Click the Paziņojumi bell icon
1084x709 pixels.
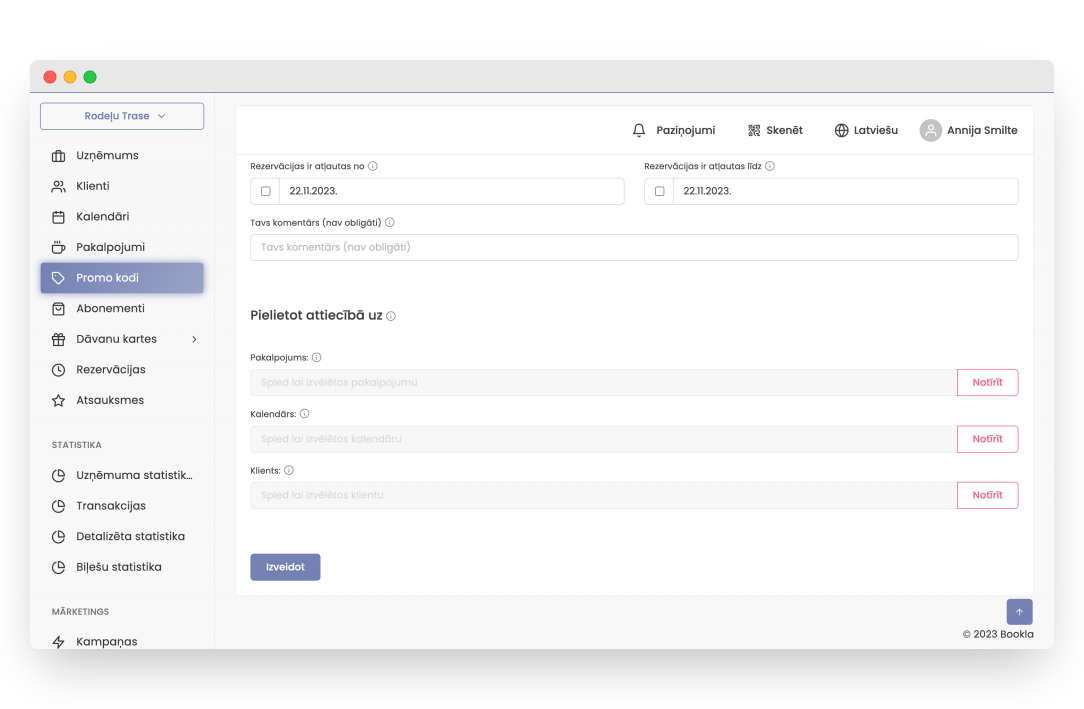[639, 130]
